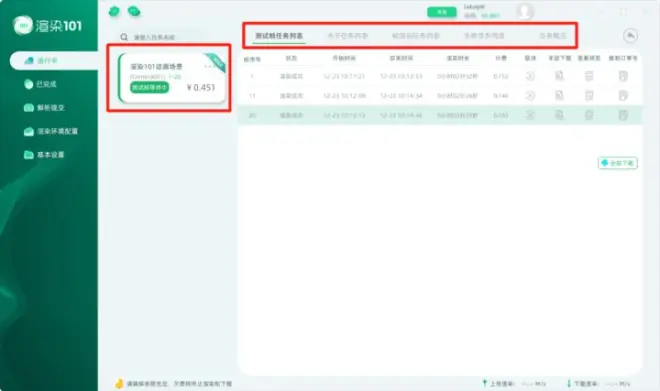Click sequence number 11 in the table

pos(252,96)
